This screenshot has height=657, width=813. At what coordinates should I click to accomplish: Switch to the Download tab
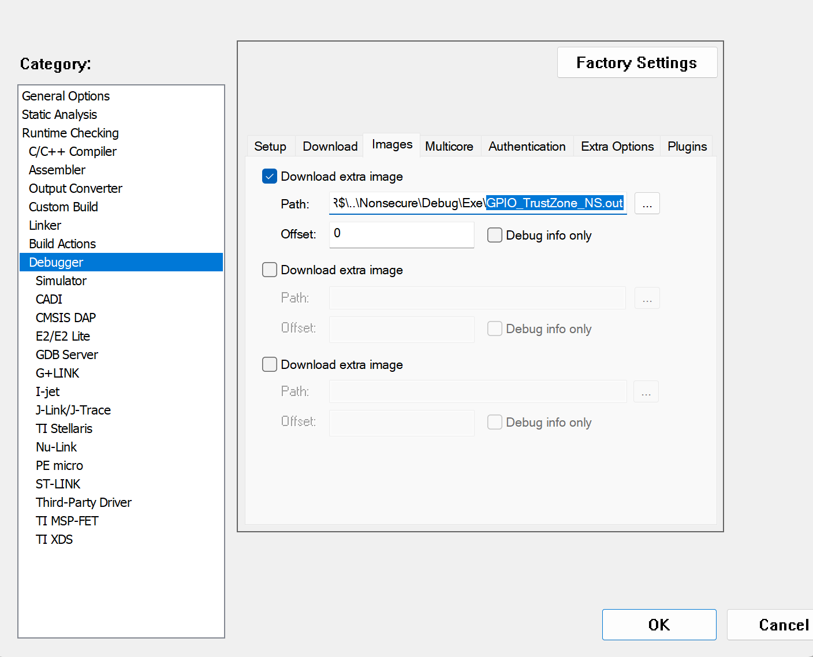pos(330,147)
